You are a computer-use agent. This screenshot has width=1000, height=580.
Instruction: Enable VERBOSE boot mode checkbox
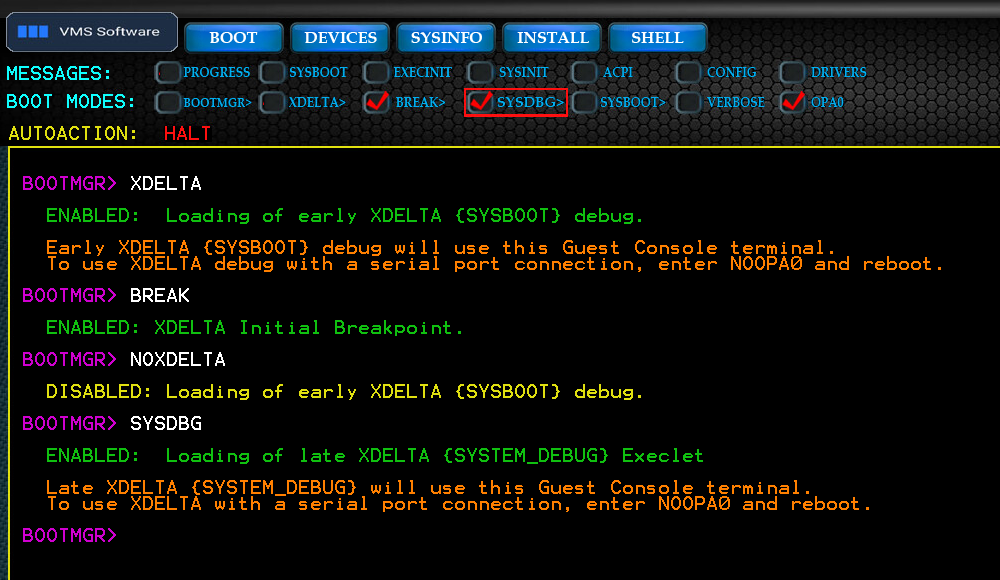pyautogui.click(x=689, y=102)
